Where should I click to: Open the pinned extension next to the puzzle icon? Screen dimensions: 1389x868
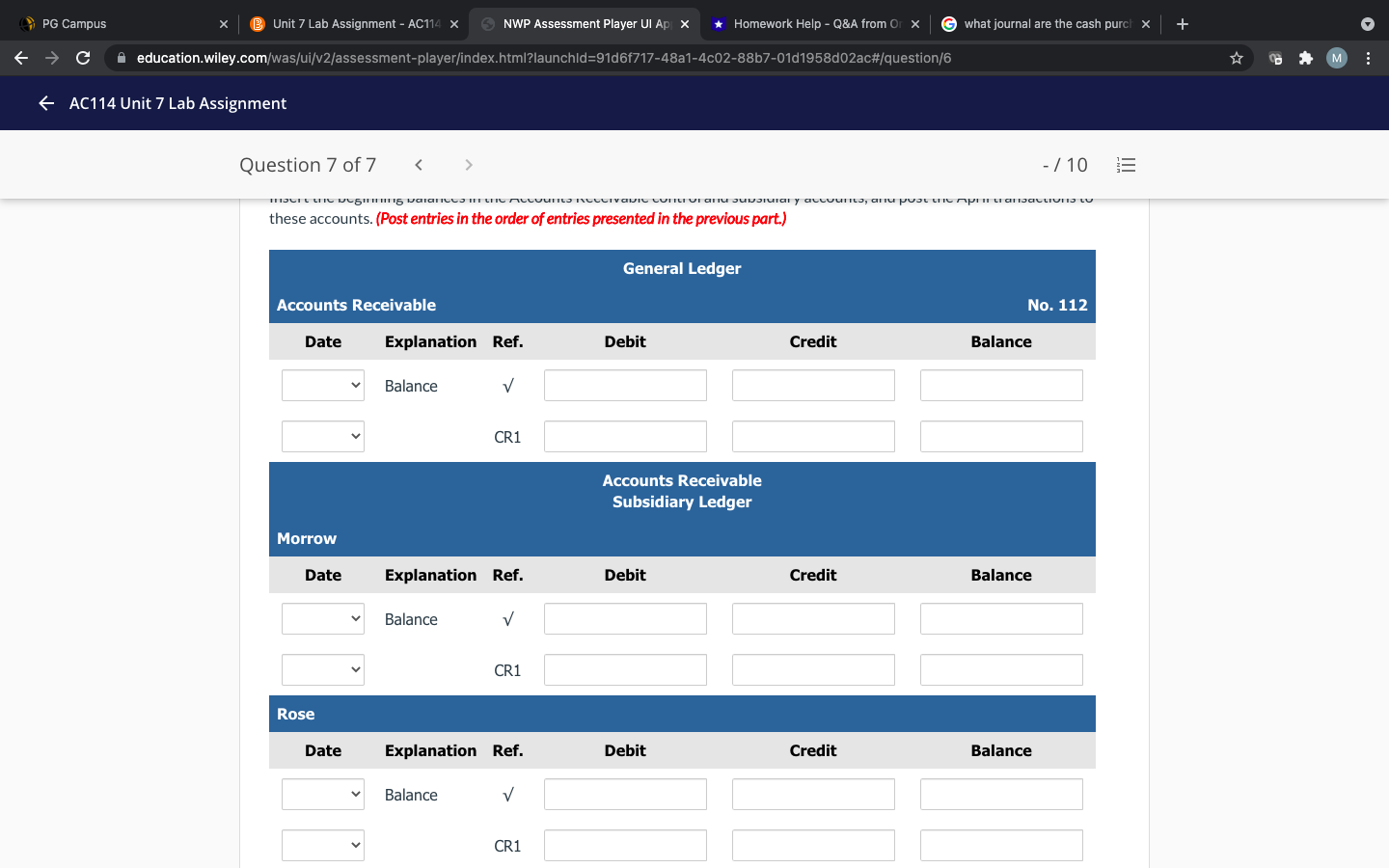pos(1275,58)
